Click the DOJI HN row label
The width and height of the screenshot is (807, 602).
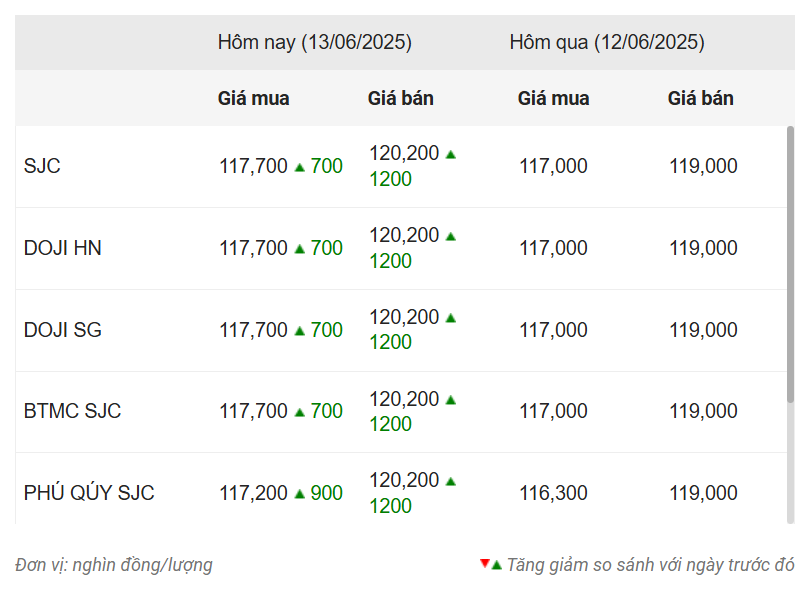pyautogui.click(x=62, y=249)
